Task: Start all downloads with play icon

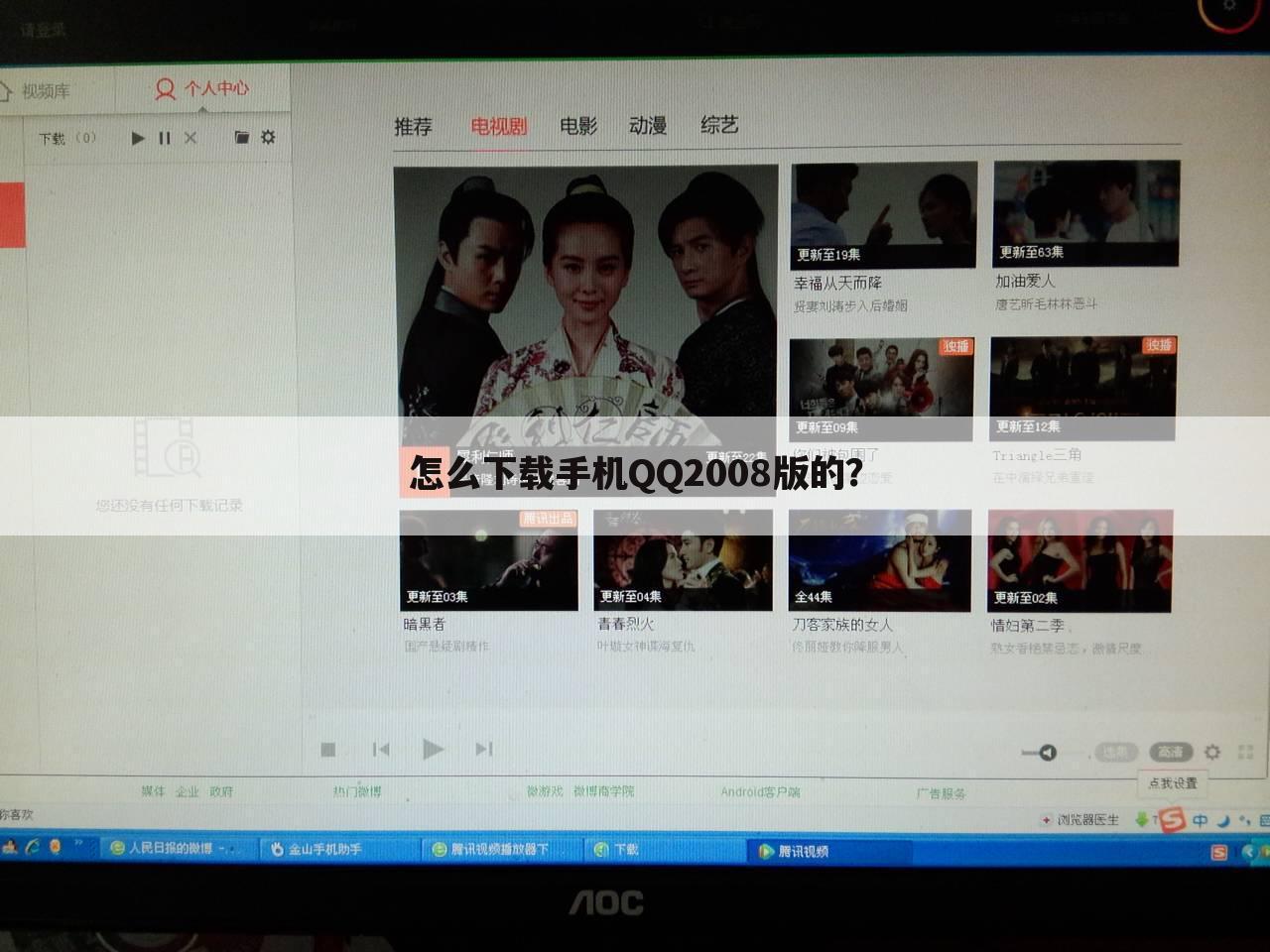Action: coord(138,138)
